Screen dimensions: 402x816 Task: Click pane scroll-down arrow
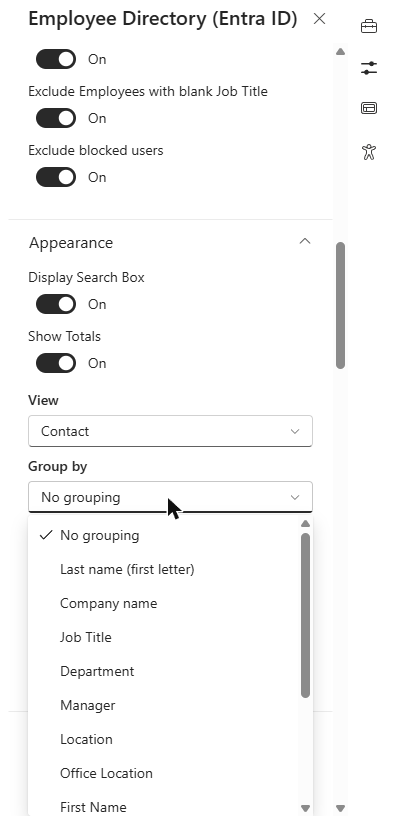click(x=341, y=808)
